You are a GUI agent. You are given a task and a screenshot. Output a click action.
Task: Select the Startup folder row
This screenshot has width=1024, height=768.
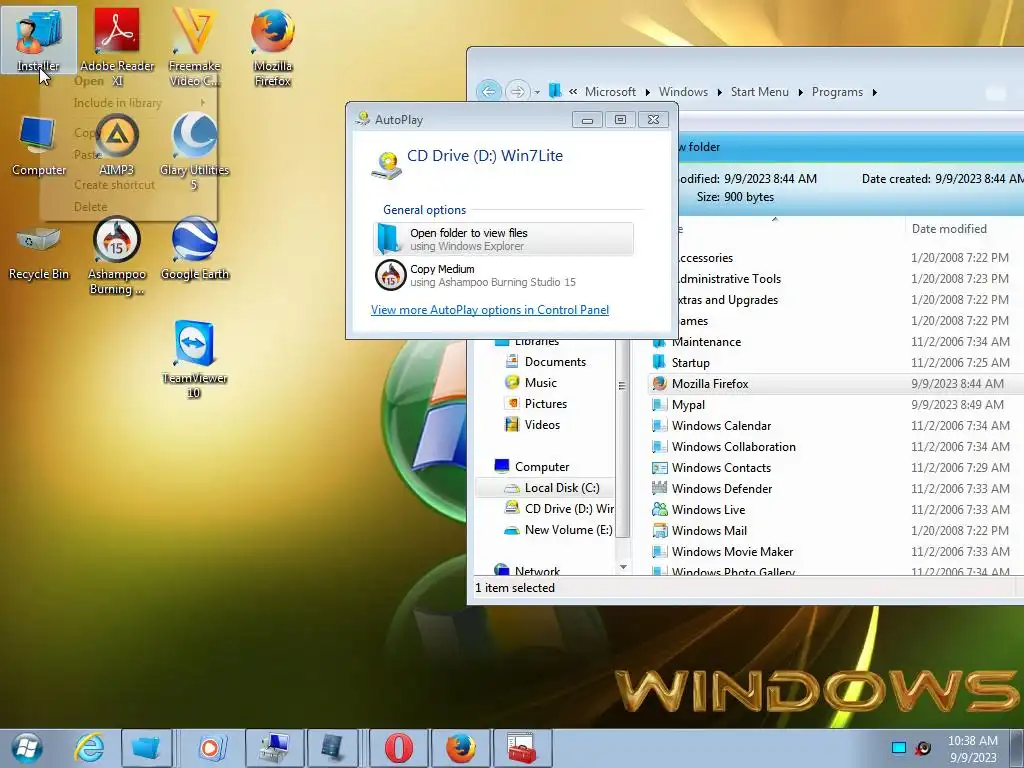coord(836,362)
